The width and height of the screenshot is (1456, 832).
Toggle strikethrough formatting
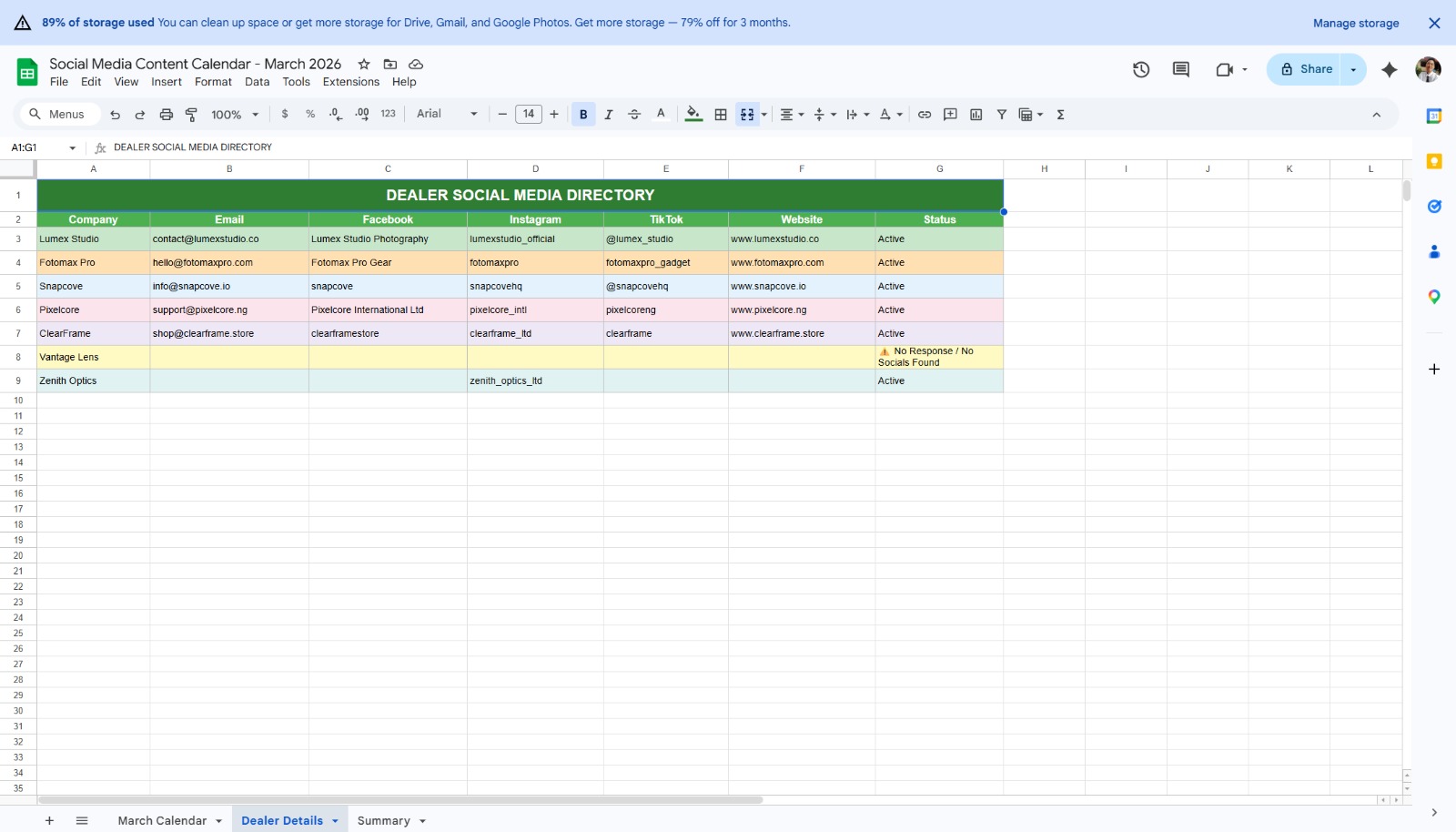tap(634, 115)
